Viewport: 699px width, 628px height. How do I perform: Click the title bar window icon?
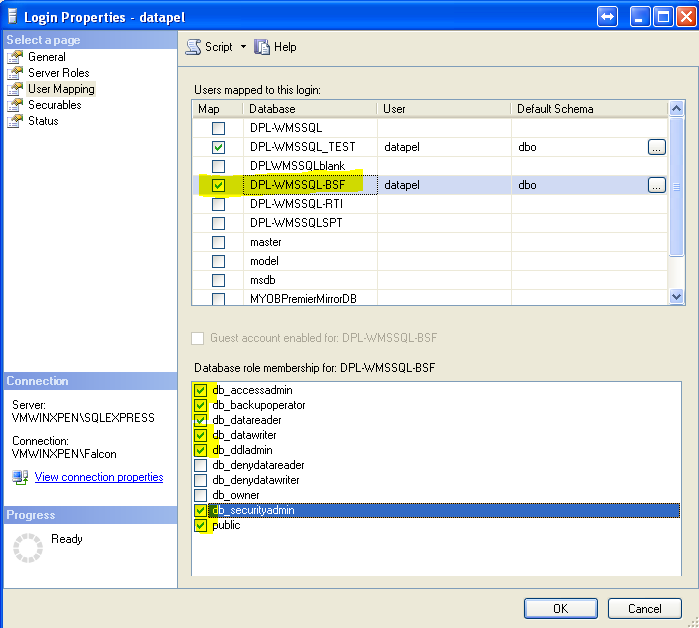coord(12,17)
